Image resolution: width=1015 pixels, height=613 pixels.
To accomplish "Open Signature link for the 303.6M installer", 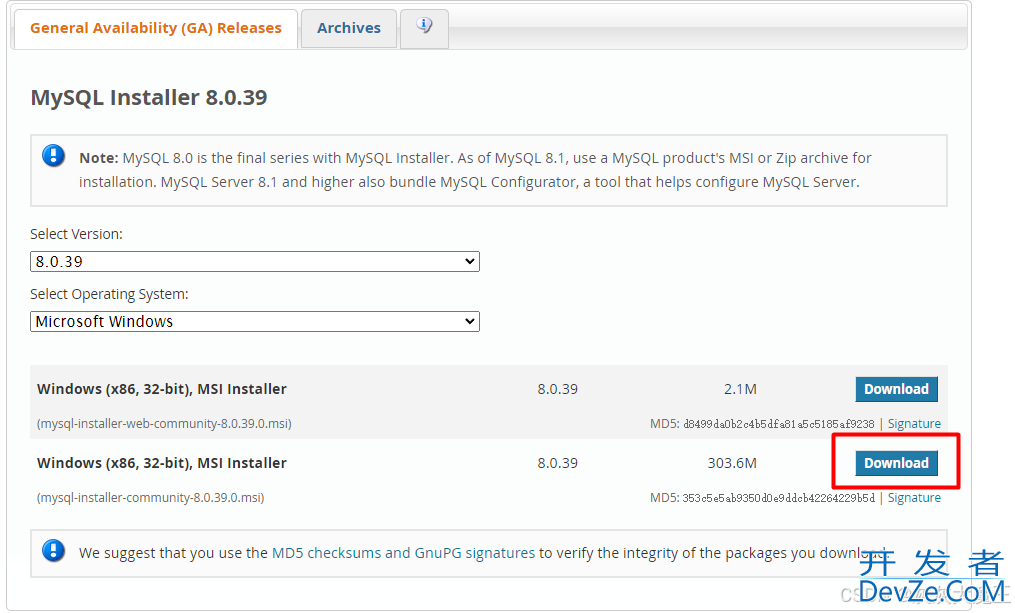I will (914, 497).
